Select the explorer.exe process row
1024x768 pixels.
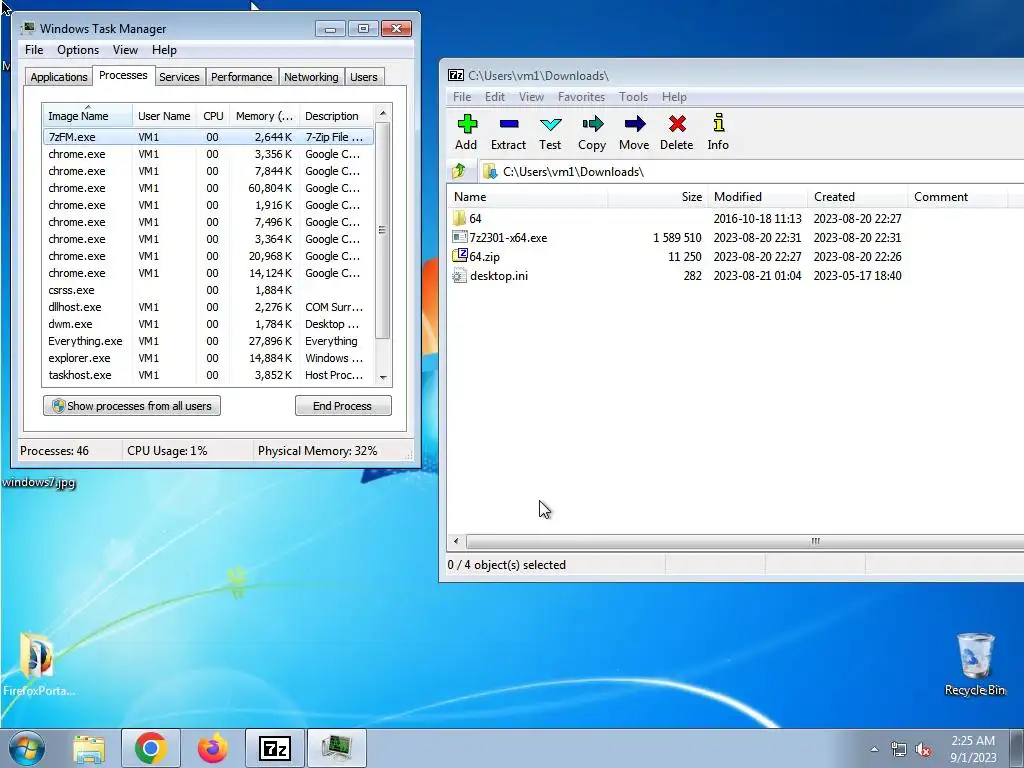tap(208, 358)
